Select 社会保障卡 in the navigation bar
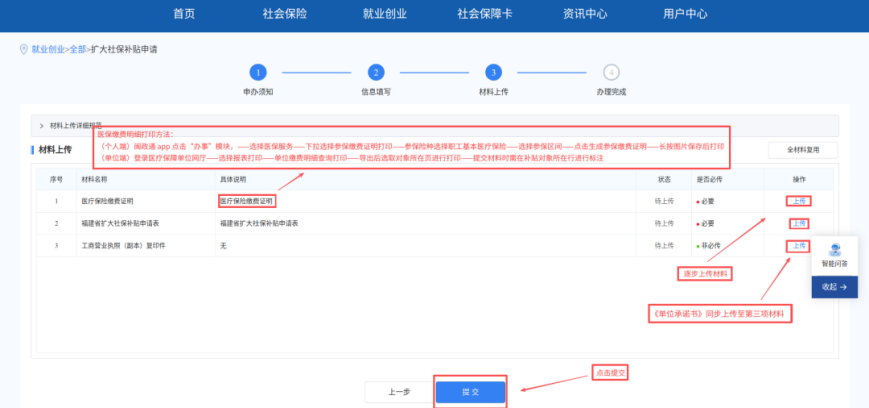The image size is (869, 408). pyautogui.click(x=486, y=14)
